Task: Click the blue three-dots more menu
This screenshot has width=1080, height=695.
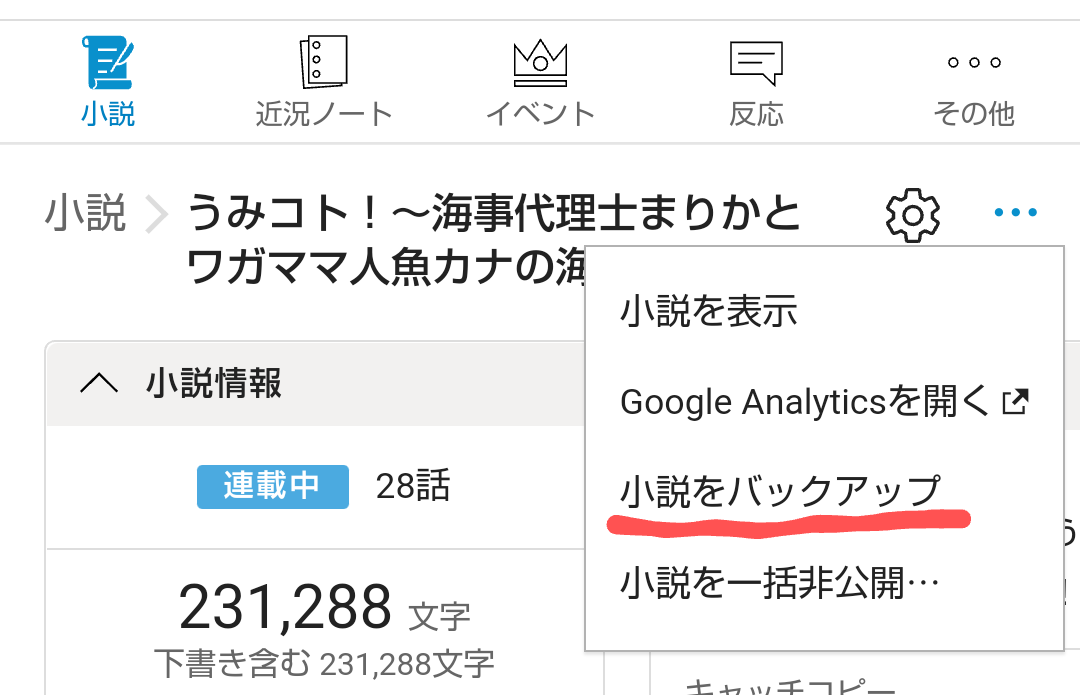Action: tap(1016, 213)
